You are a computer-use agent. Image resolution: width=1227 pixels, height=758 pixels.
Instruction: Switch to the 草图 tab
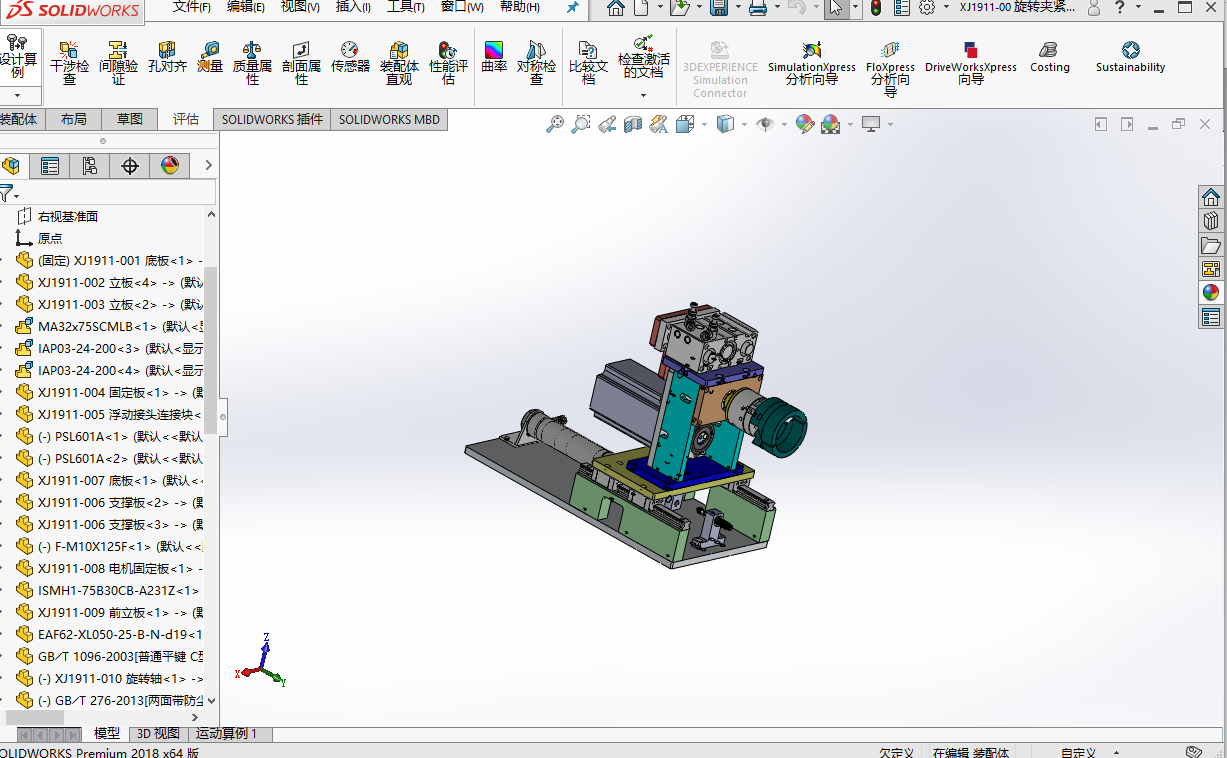pyautogui.click(x=130, y=119)
